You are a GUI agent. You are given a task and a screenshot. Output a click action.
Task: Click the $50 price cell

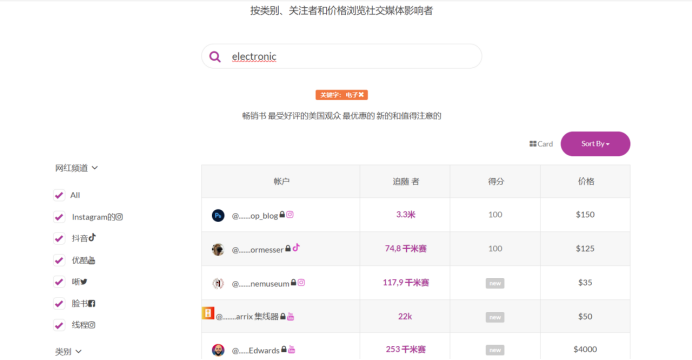585,316
